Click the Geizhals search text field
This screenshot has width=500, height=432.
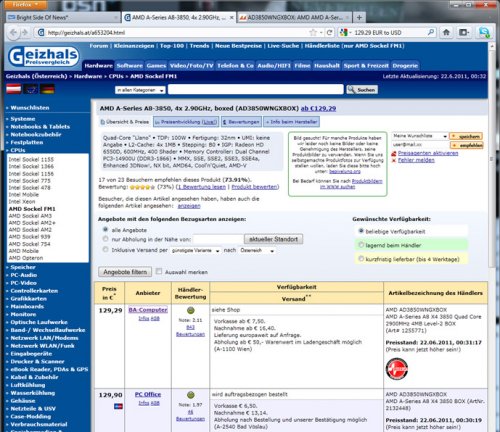pos(256,89)
